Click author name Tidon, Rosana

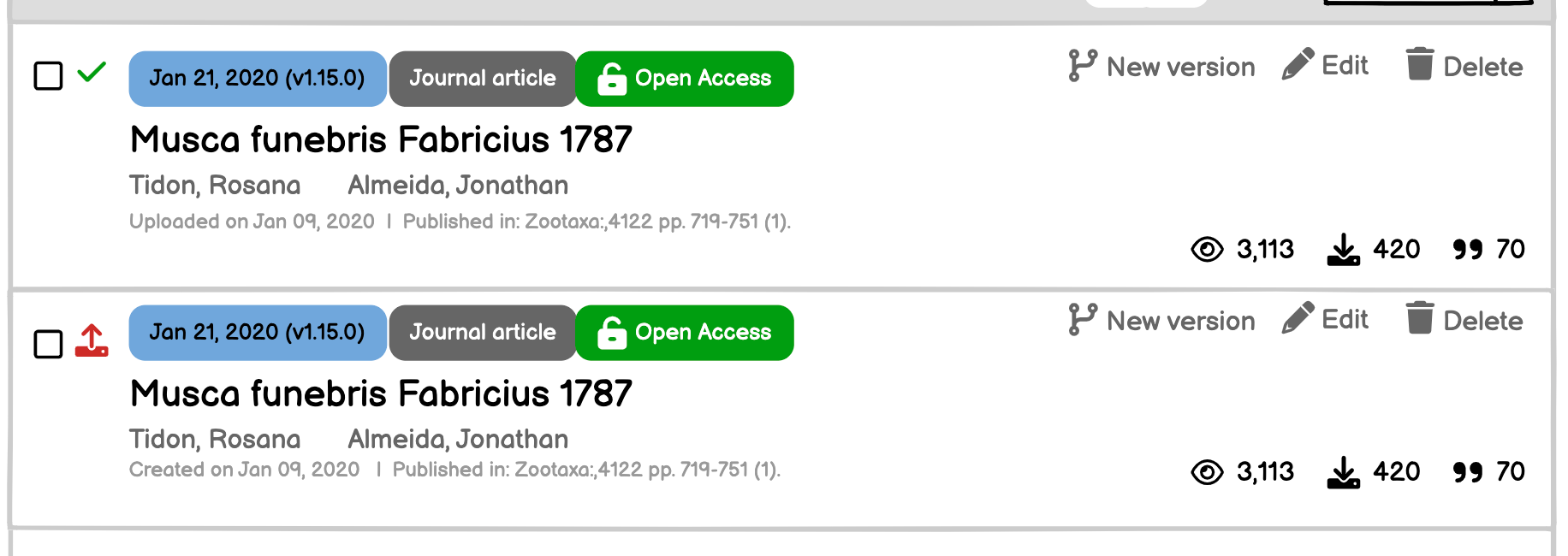click(x=214, y=185)
